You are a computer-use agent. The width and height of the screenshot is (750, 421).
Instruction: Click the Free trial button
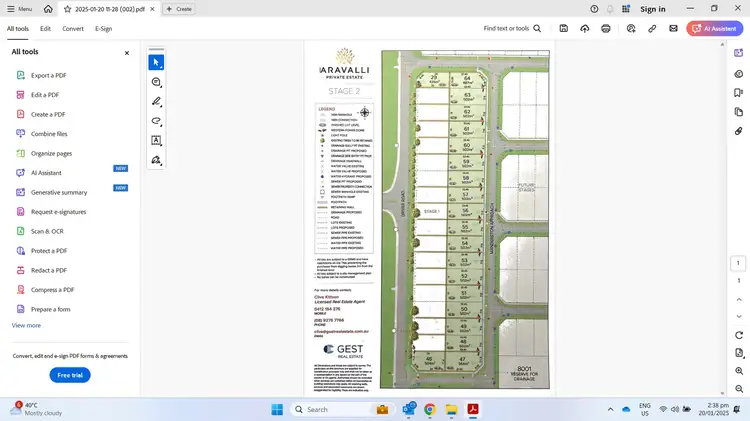coord(70,375)
